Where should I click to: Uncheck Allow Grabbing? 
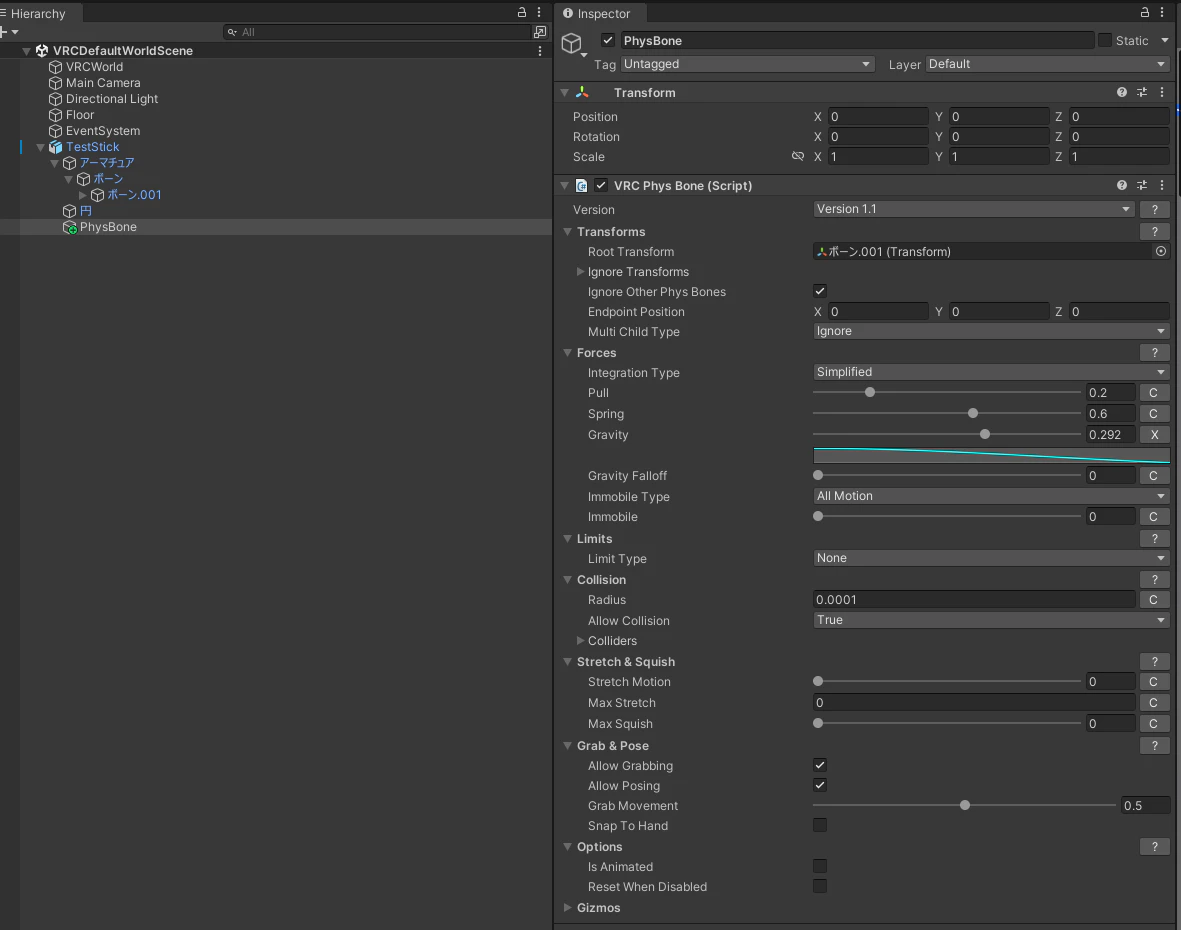820,765
